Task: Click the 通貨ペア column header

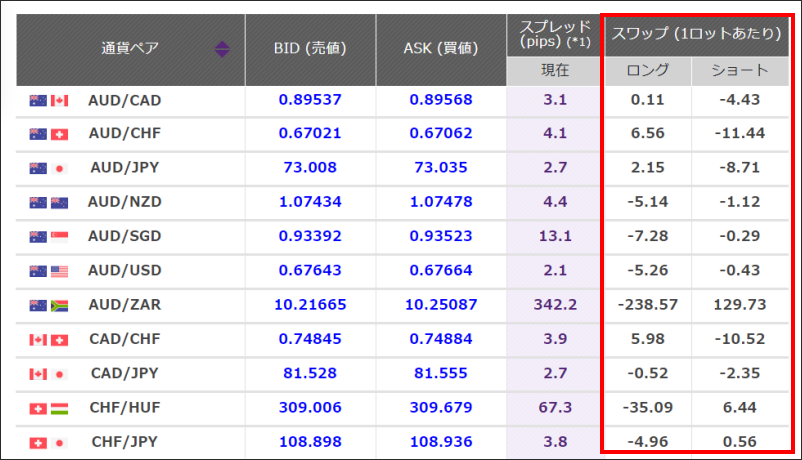Action: coord(129,48)
